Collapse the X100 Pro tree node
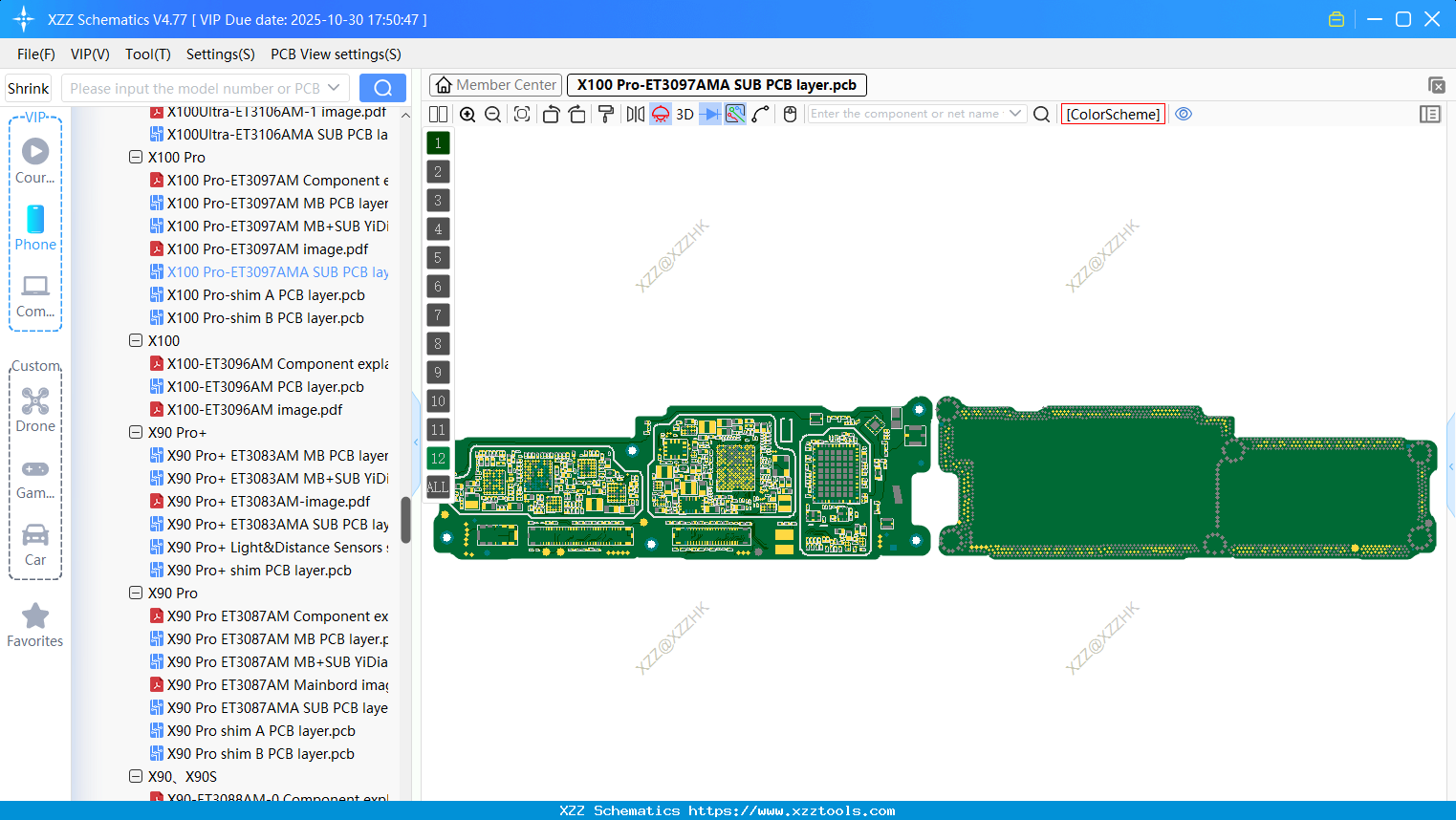 [136, 157]
